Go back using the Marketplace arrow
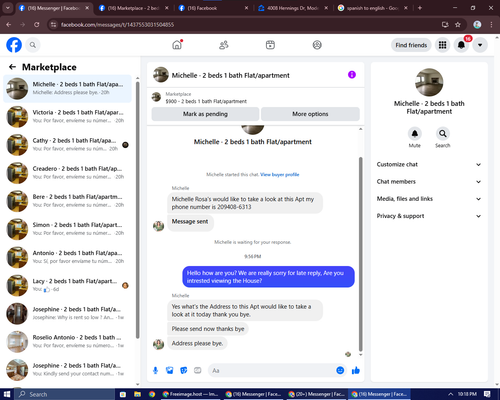This screenshot has width=500, height=400. click(x=12, y=67)
